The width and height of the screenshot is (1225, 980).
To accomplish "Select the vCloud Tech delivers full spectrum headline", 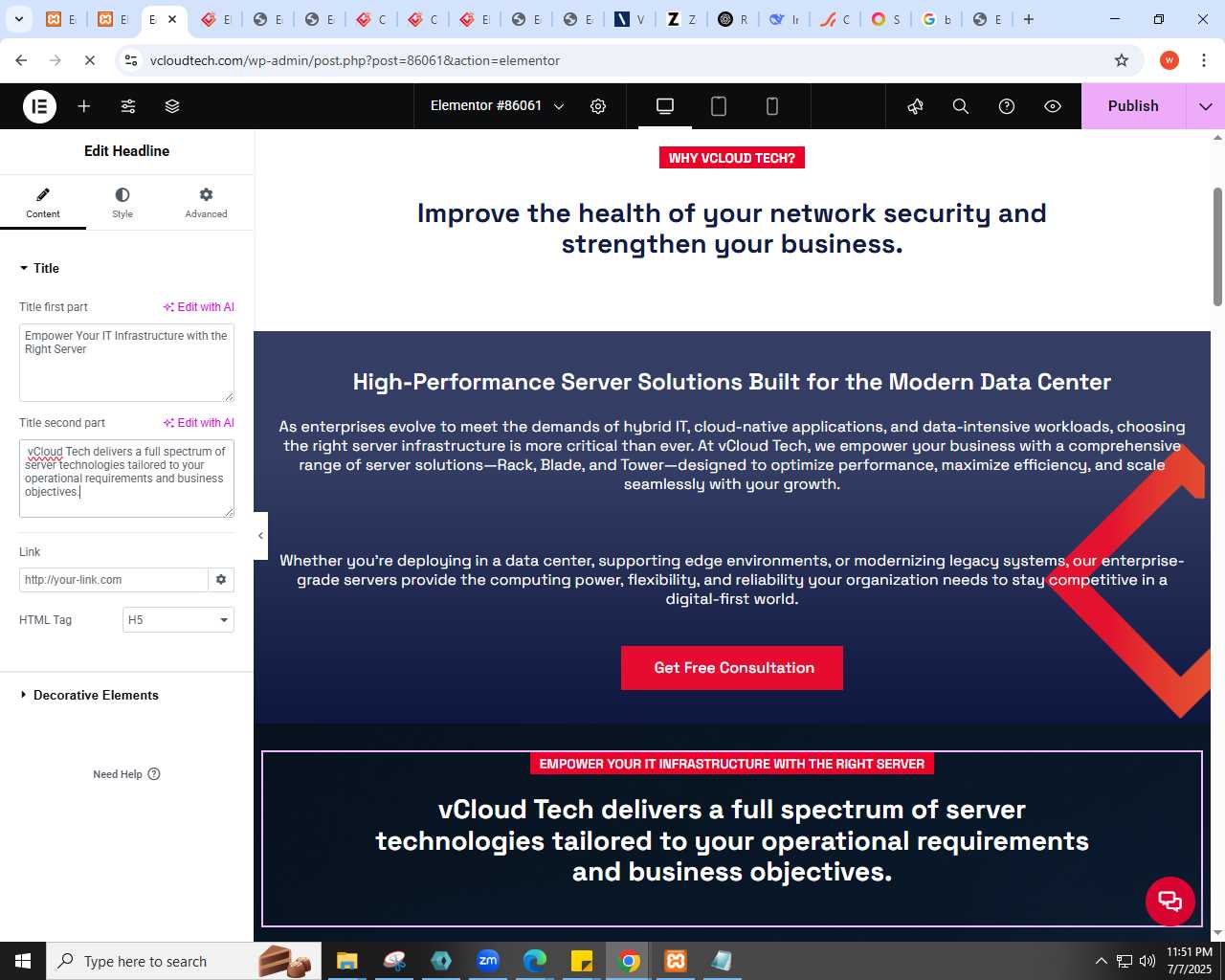I will [732, 840].
